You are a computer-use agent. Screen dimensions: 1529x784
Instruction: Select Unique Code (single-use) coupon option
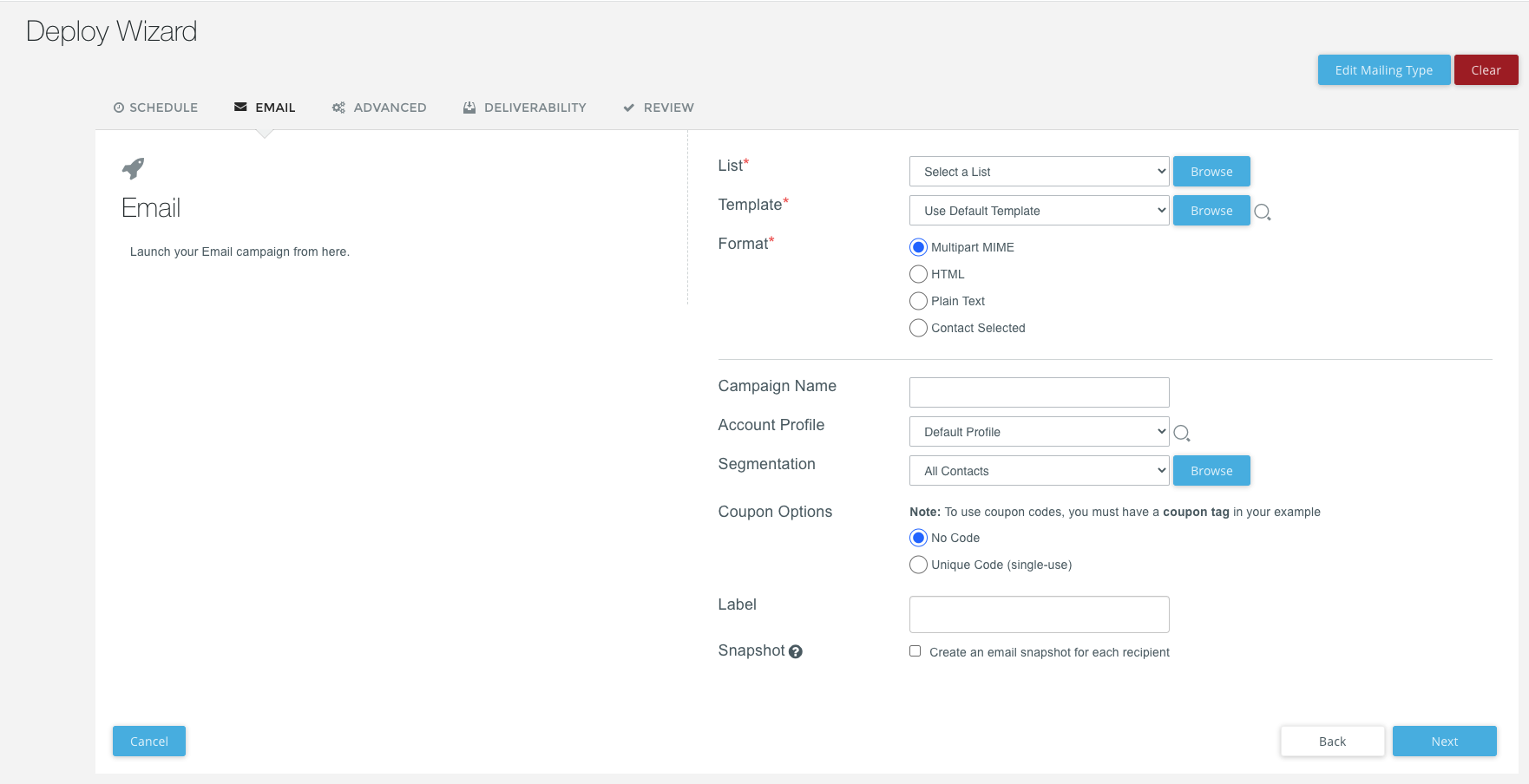click(918, 565)
